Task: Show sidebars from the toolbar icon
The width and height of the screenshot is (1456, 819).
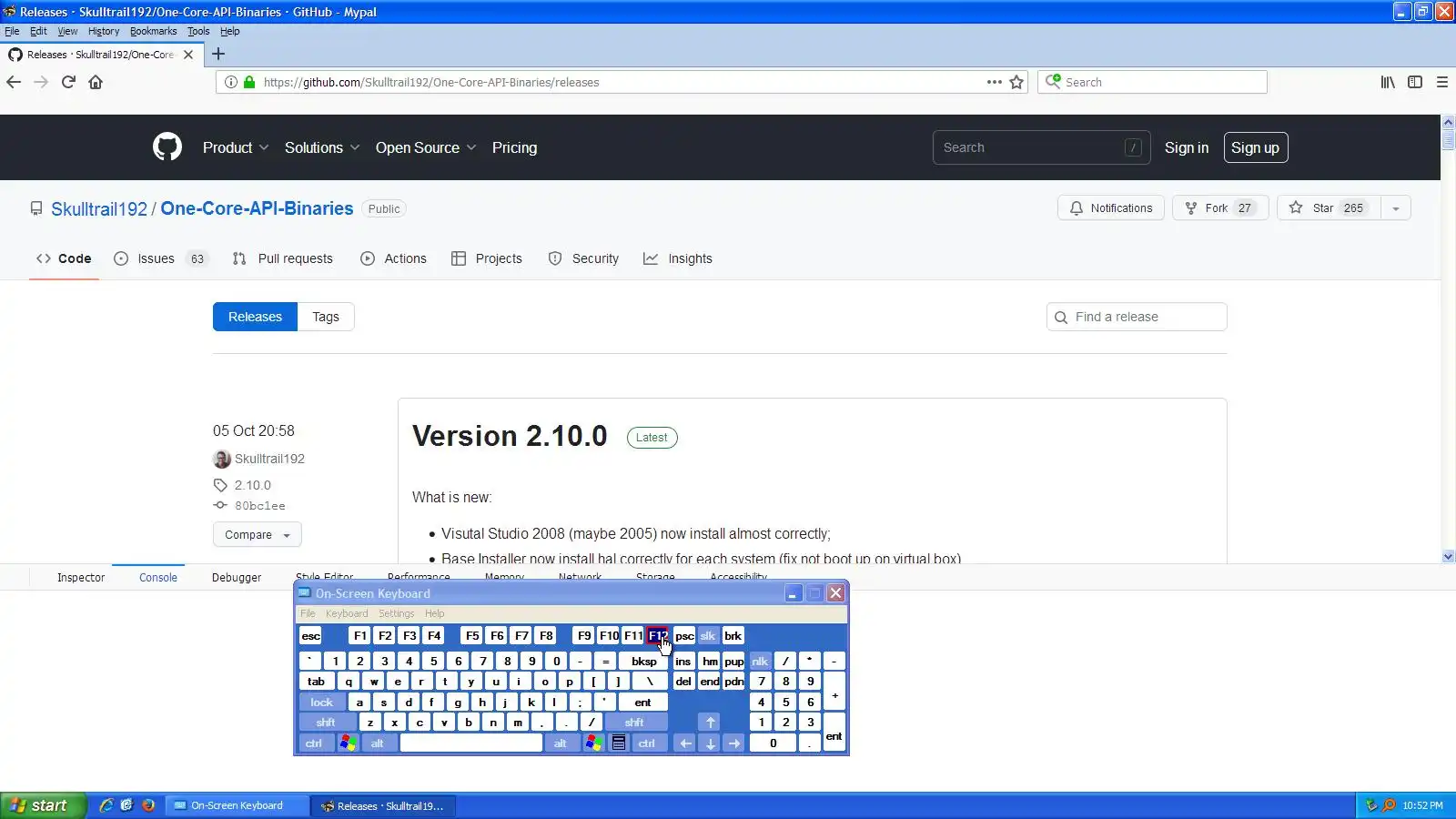Action: point(1415,82)
